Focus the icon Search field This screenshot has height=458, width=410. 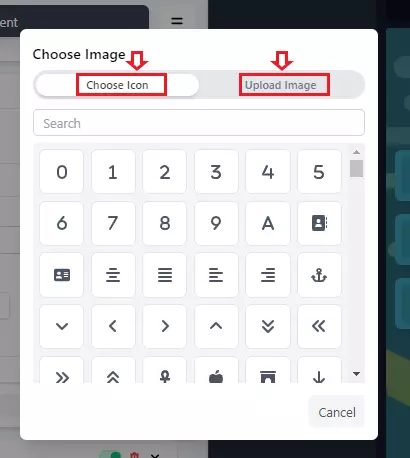(199, 123)
